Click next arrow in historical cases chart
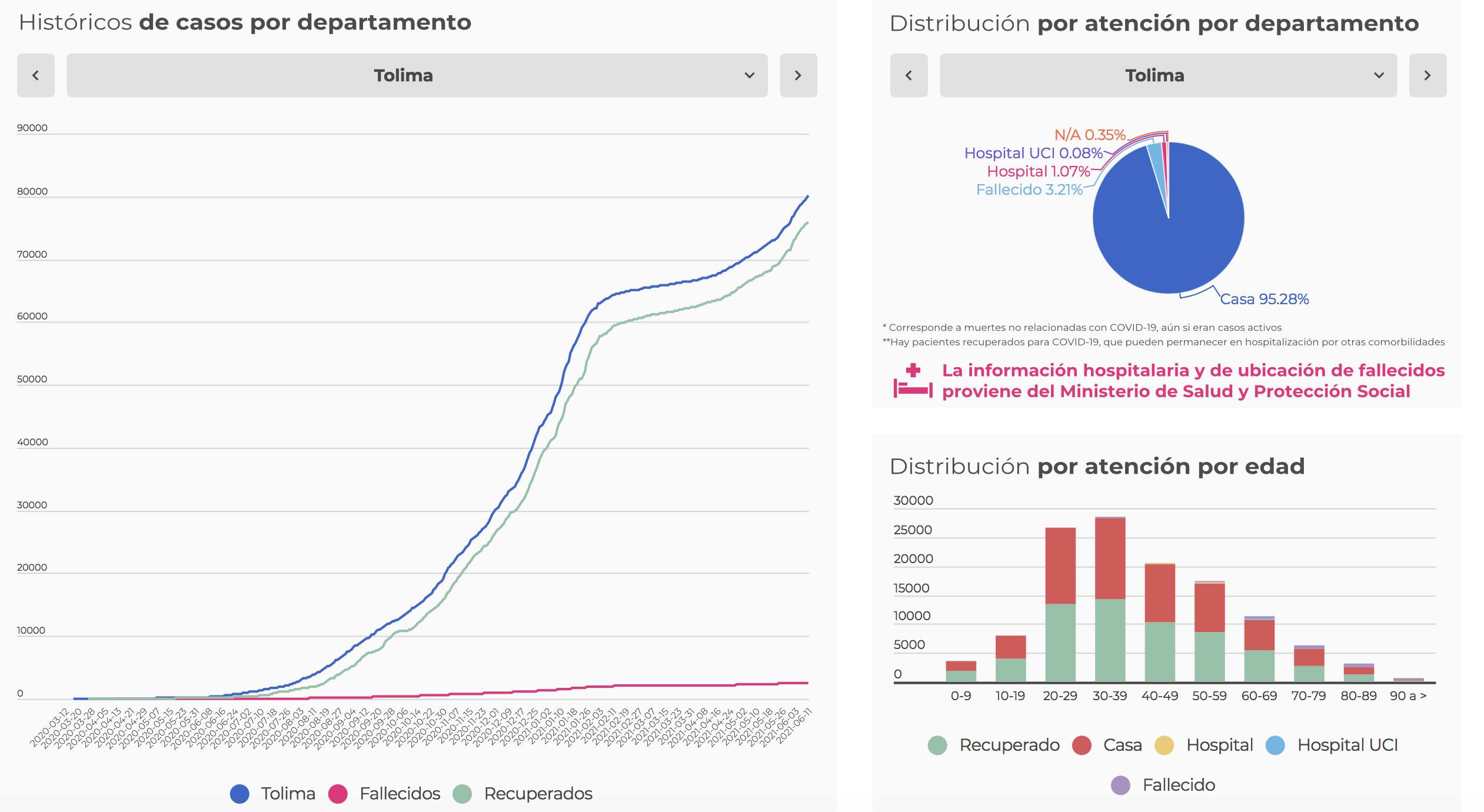 [x=798, y=75]
